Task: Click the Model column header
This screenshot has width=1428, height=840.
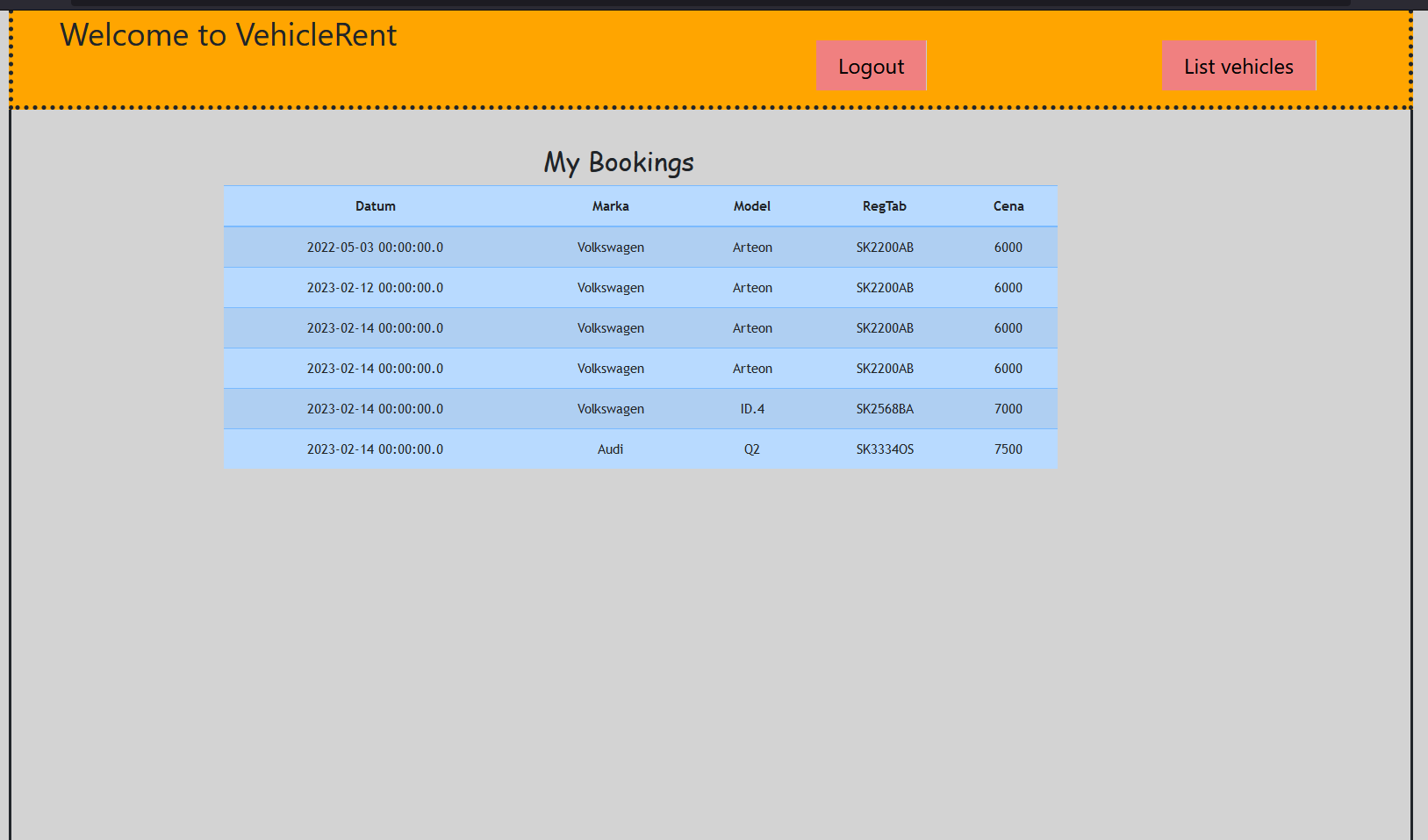Action: click(x=752, y=206)
